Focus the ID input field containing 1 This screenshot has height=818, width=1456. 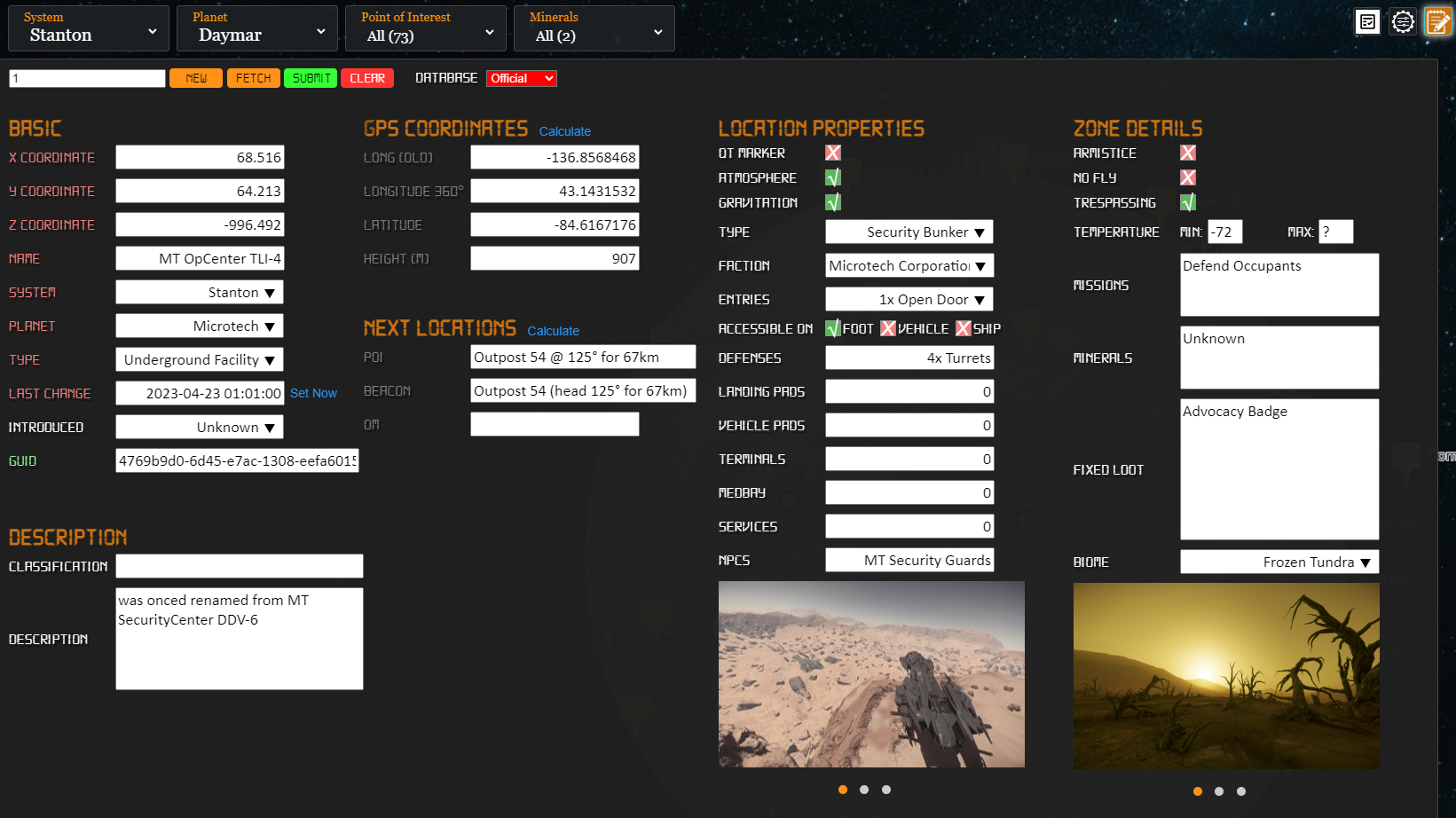pos(87,78)
